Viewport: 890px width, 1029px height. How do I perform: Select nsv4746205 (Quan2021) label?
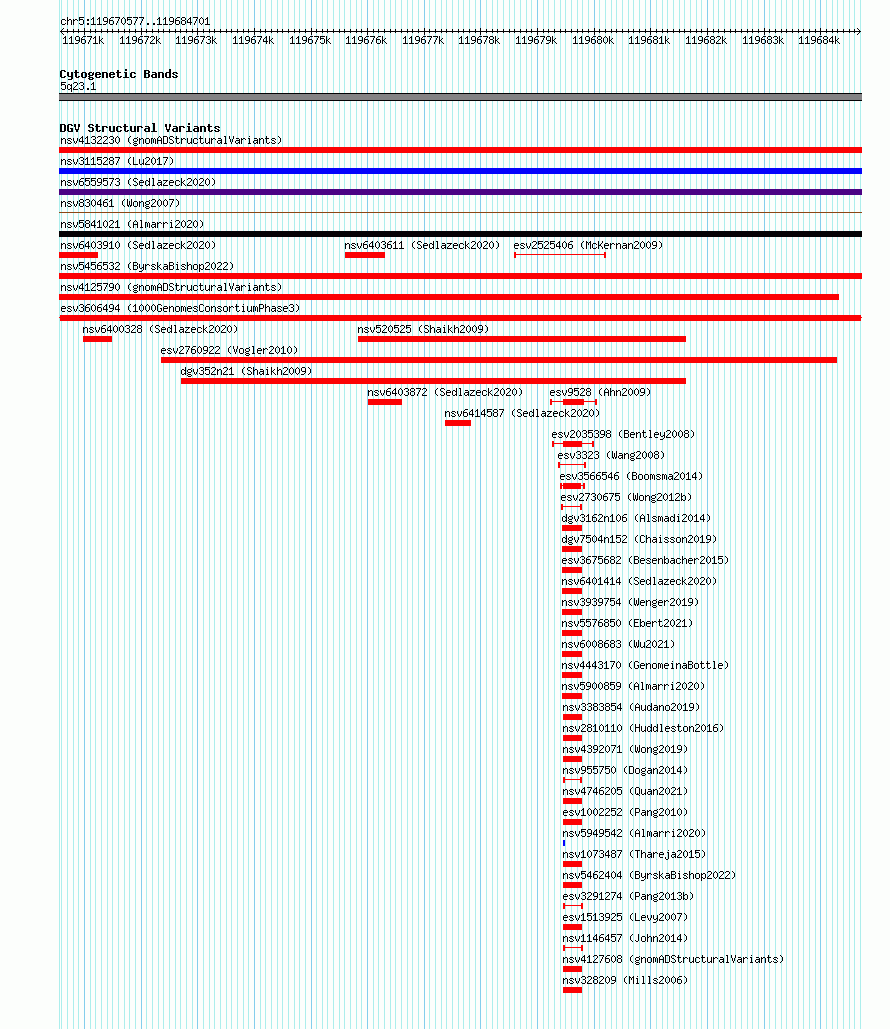(625, 791)
